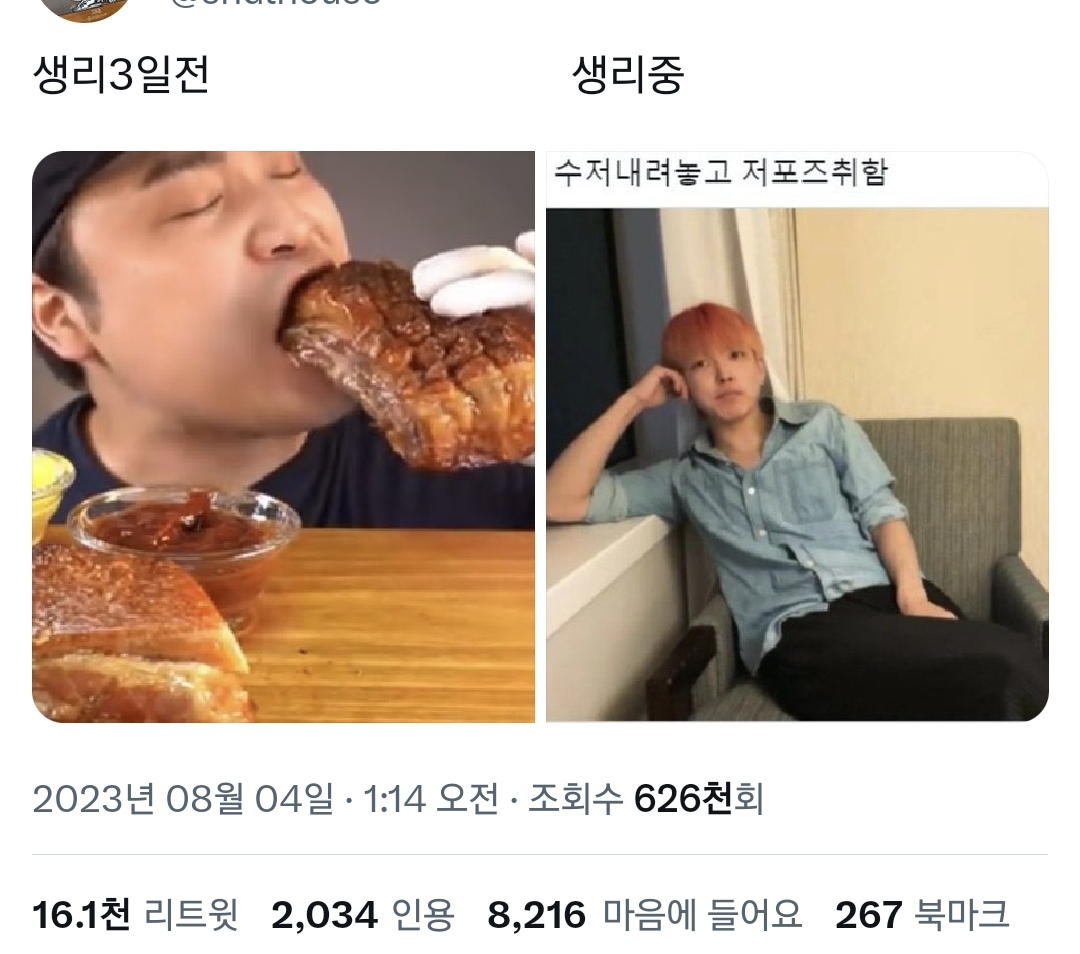
Task: Click the 리트윗 label
Action: pyautogui.click(x=191, y=915)
